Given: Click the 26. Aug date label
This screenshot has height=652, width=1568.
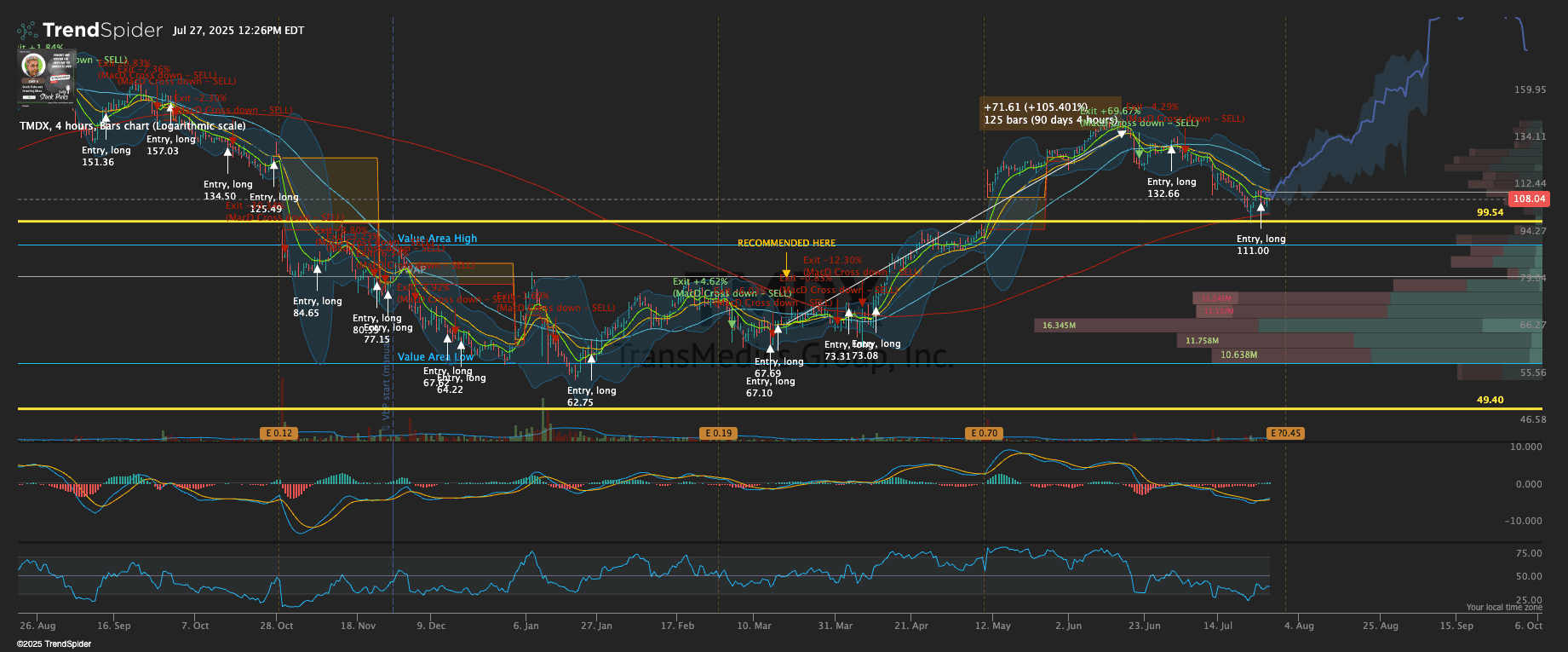Looking at the screenshot, I should click(37, 626).
